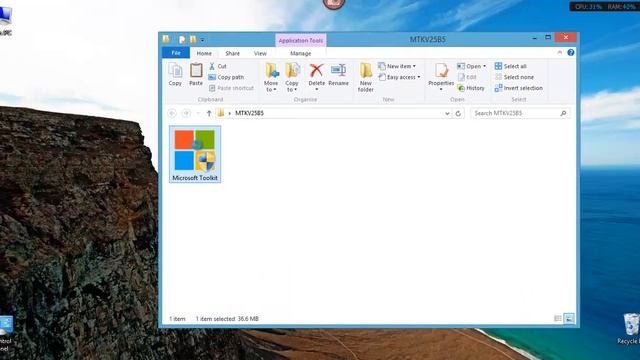Switch to the Home ribbon tab
The image size is (640, 360).
point(204,53)
